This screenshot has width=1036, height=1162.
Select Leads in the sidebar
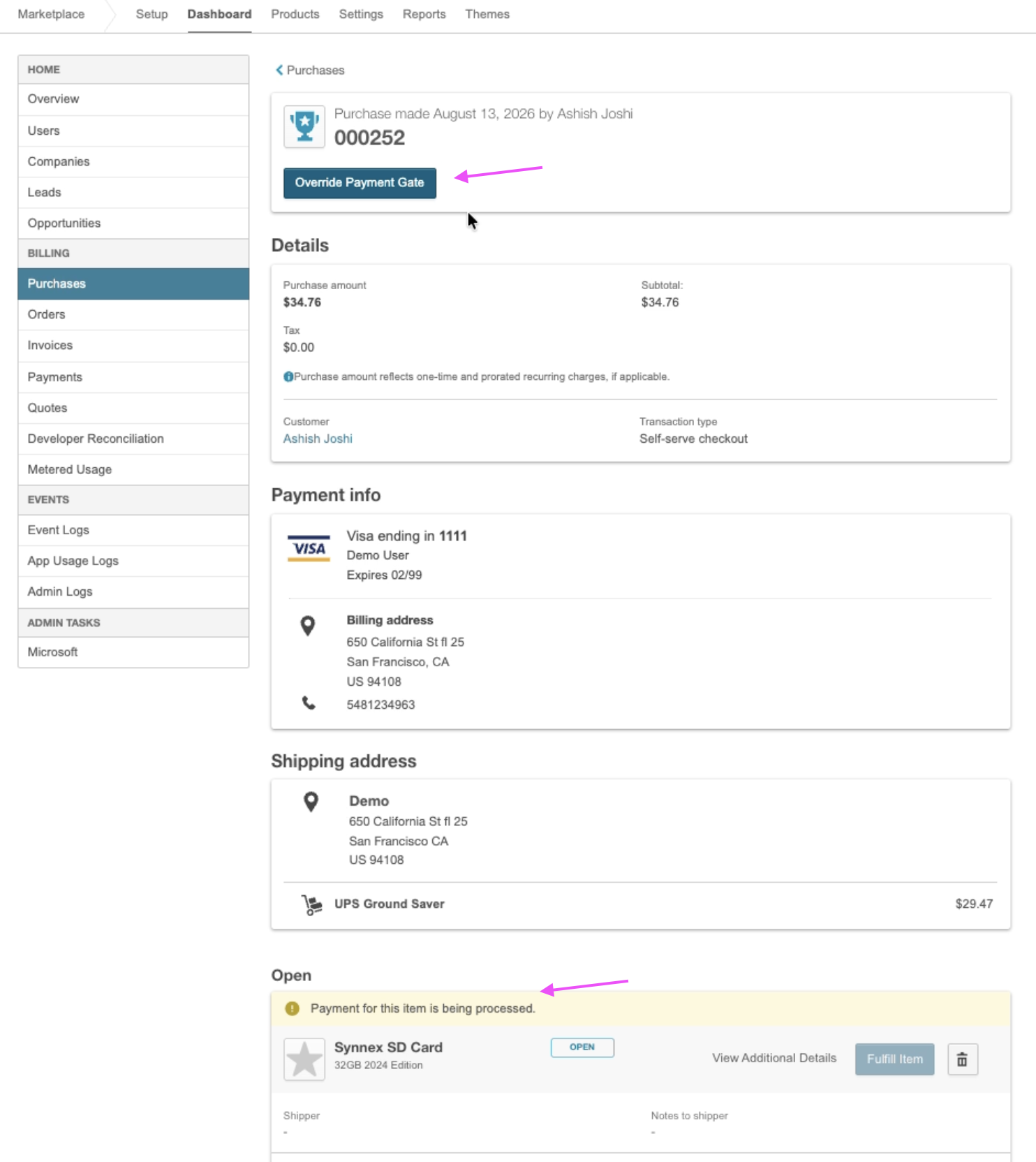[133, 192]
